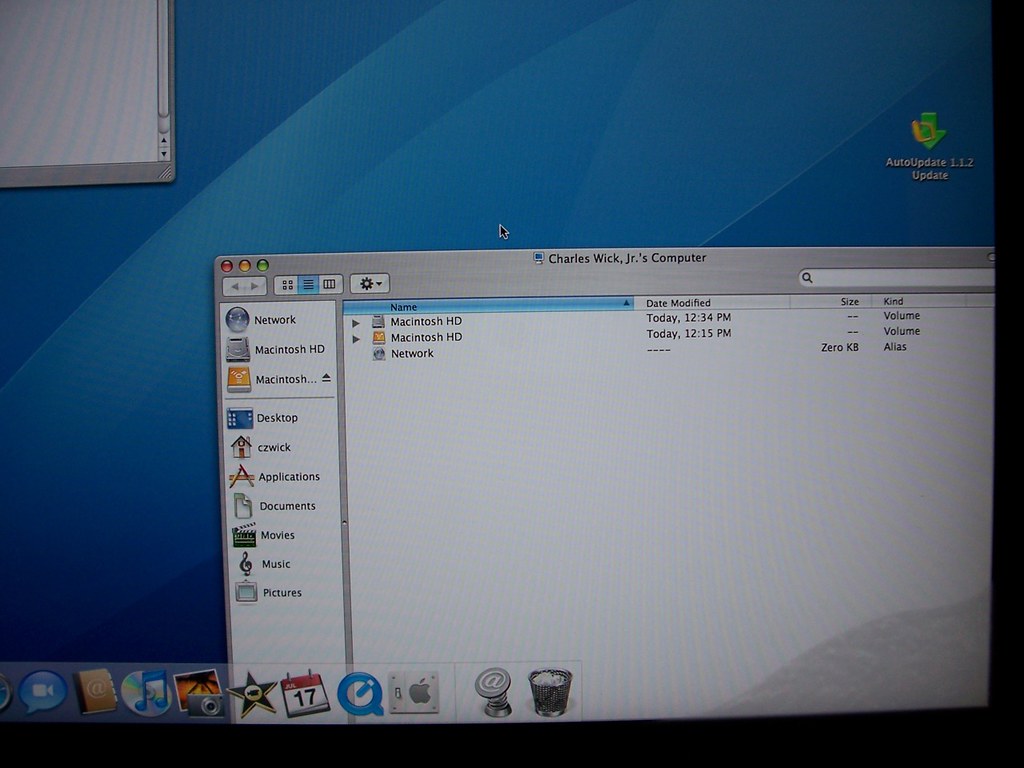The image size is (1024, 768).
Task: Select orange Macintosh HD drive icon in list
Action: click(379, 337)
